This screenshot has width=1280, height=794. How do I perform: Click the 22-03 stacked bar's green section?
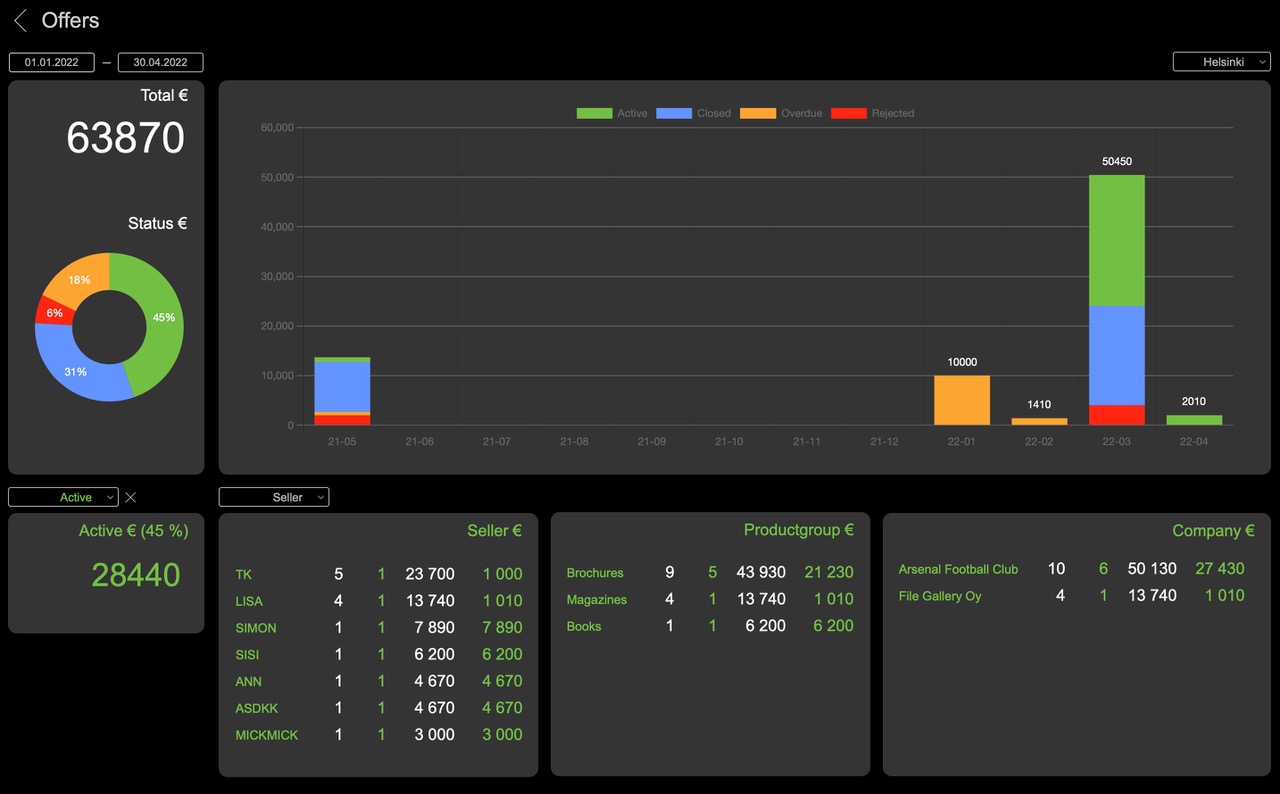click(1116, 240)
